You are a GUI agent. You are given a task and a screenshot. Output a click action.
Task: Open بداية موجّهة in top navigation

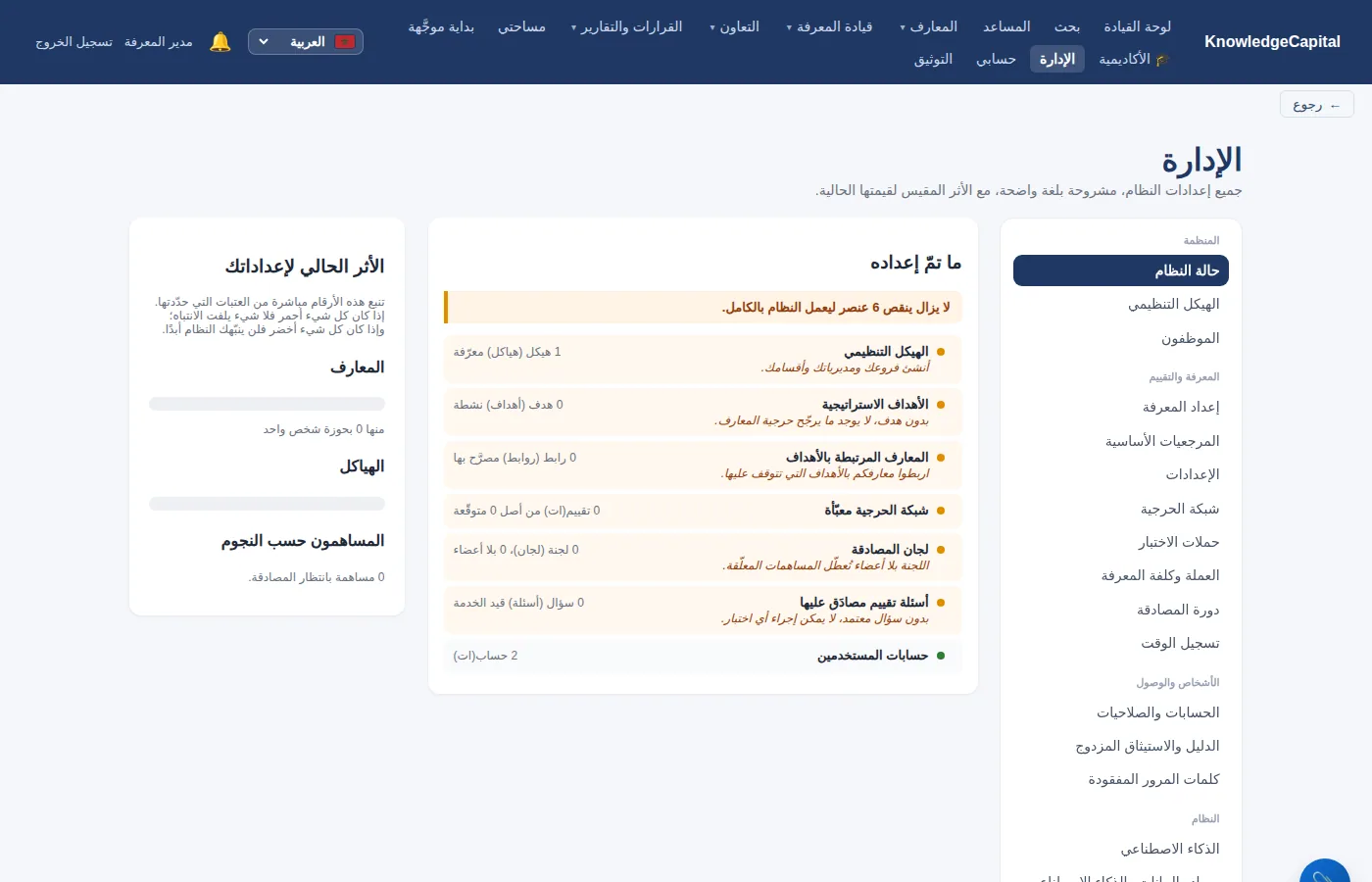(441, 26)
